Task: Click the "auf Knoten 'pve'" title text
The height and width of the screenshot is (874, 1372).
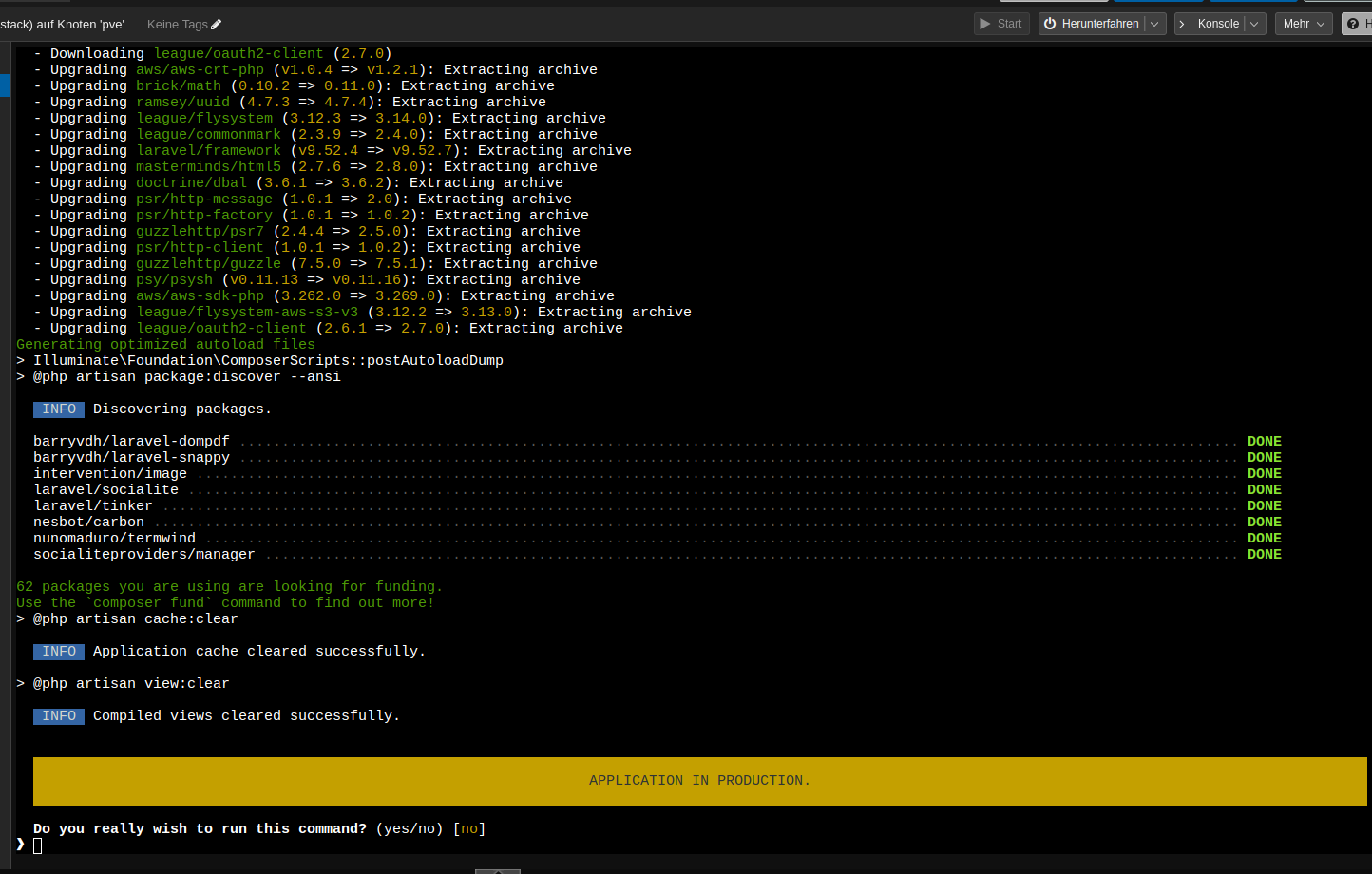Action: tap(80, 24)
